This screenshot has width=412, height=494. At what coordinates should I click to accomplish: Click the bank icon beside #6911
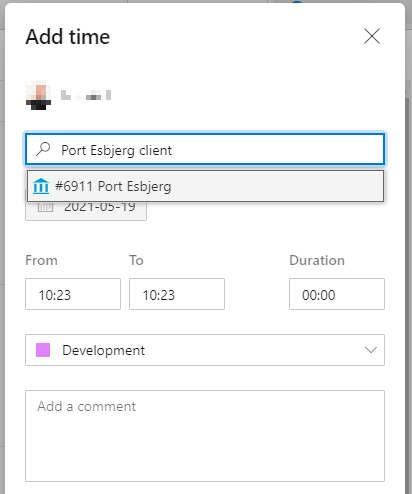click(41, 186)
